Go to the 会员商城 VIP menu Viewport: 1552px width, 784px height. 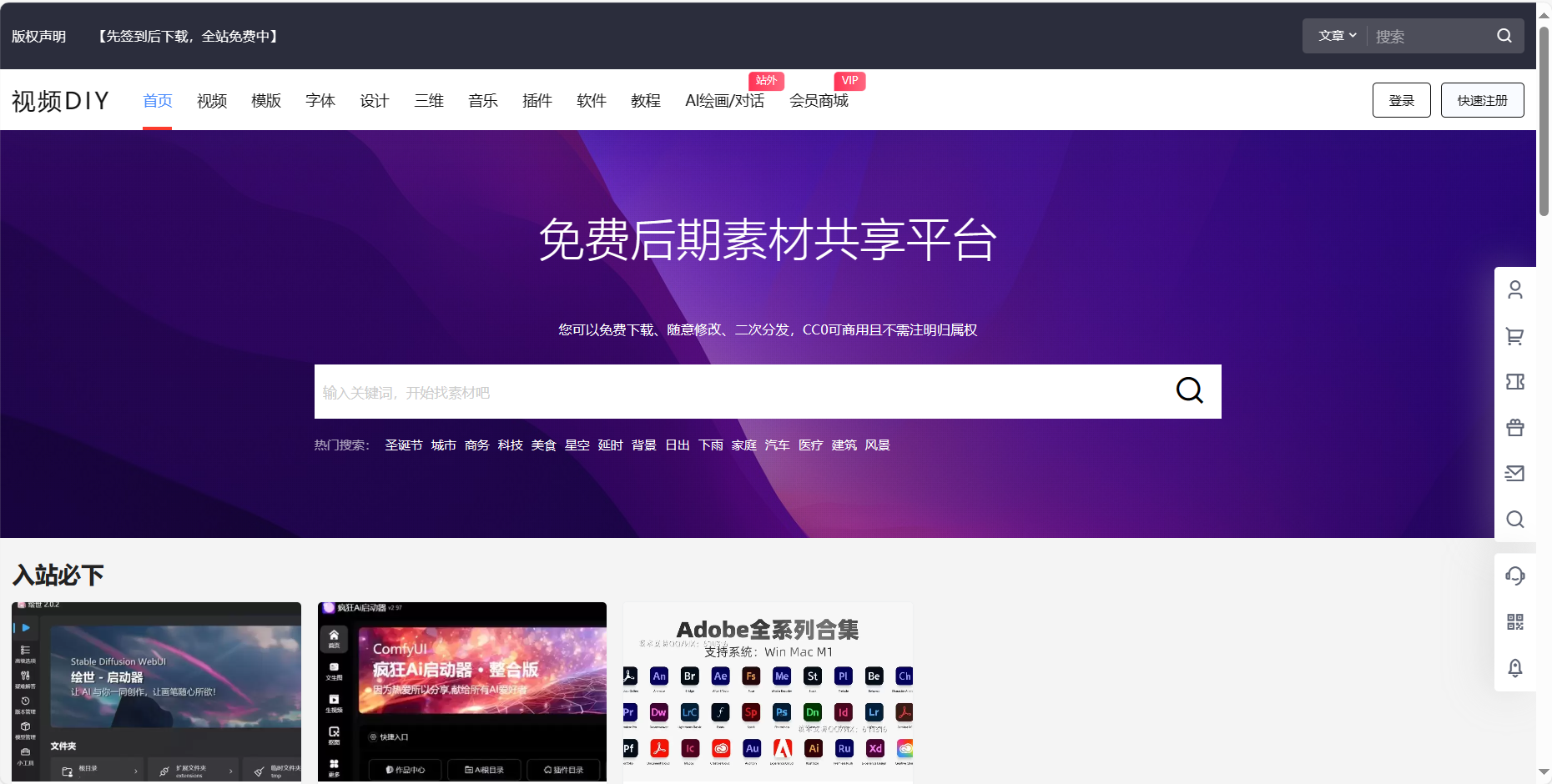819,101
